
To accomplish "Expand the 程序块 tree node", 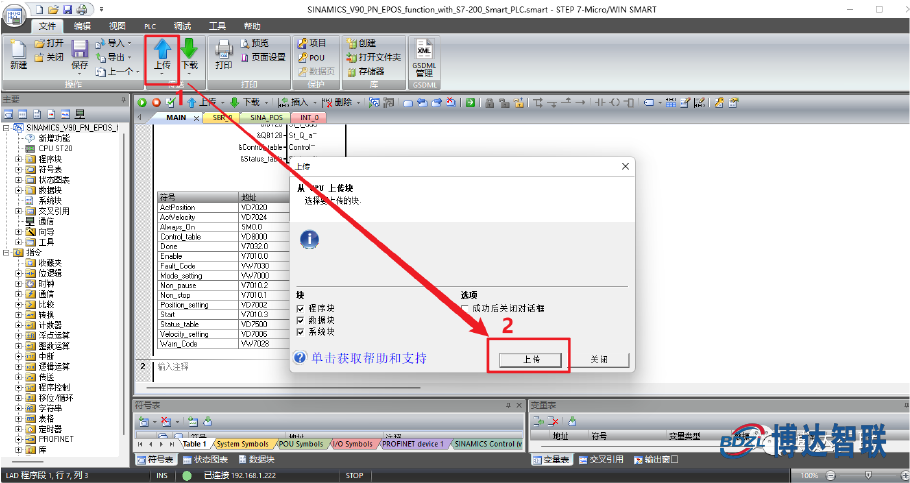I will coord(19,159).
